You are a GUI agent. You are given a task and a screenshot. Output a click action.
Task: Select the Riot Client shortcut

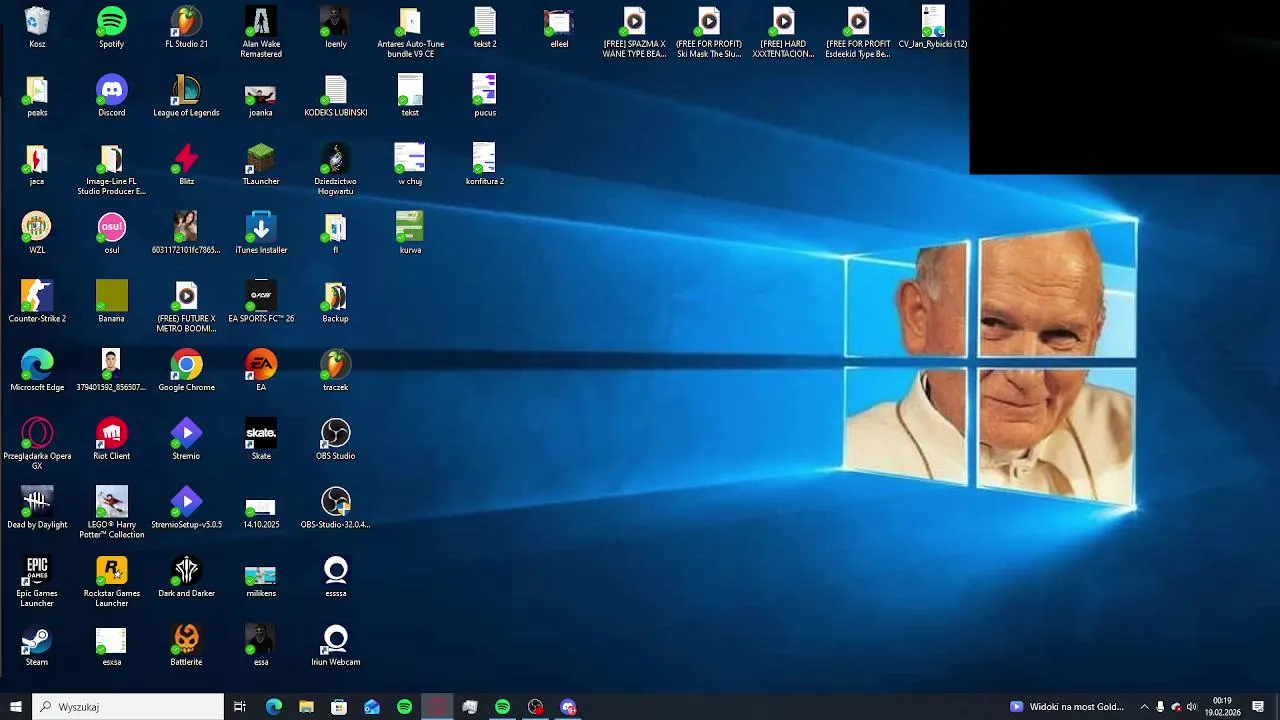pyautogui.click(x=111, y=439)
